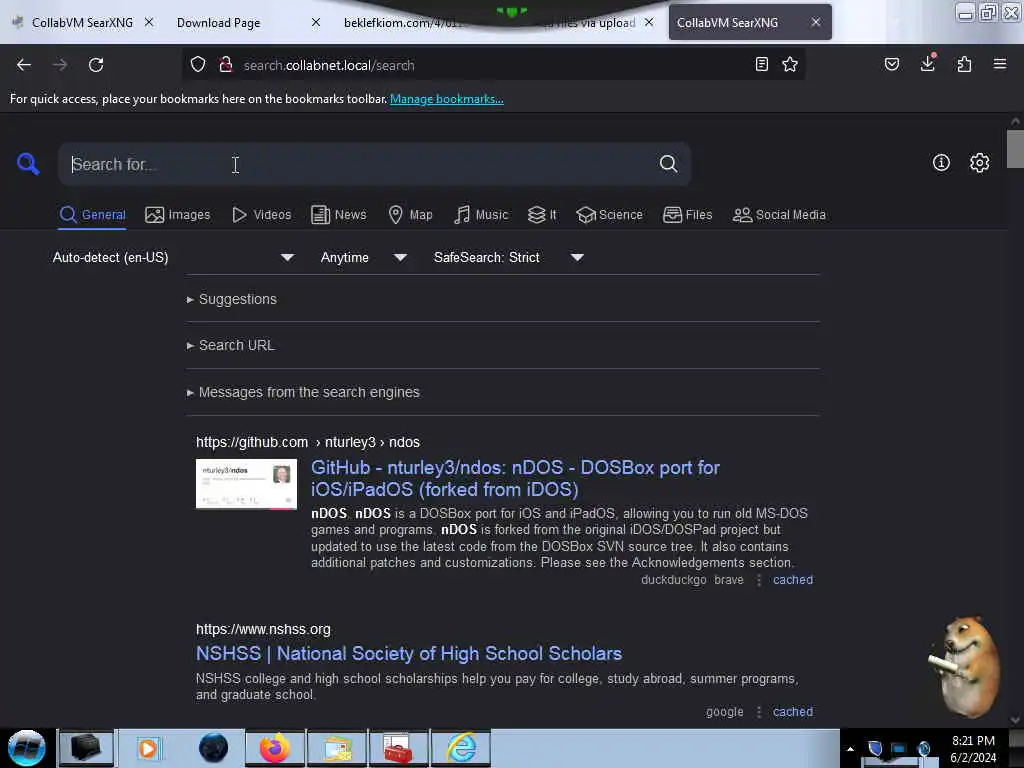Image resolution: width=1024 pixels, height=768 pixels.
Task: Switch to Map category
Action: pyautogui.click(x=410, y=215)
